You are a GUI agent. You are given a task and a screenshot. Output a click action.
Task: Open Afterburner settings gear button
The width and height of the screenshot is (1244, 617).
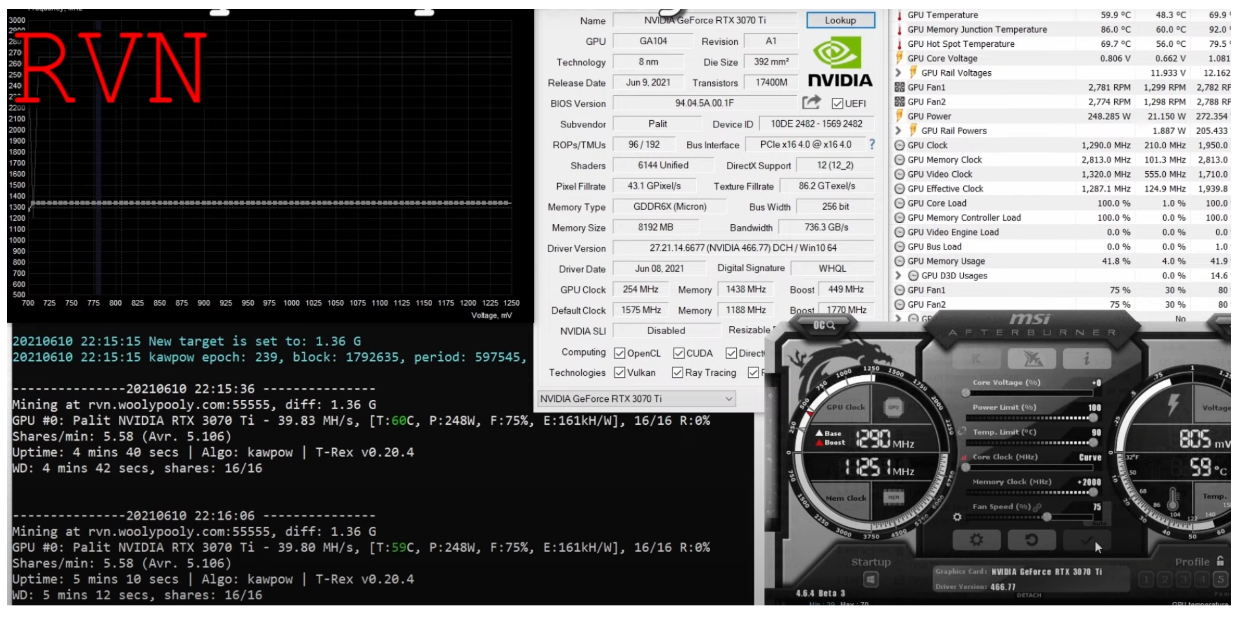point(978,539)
